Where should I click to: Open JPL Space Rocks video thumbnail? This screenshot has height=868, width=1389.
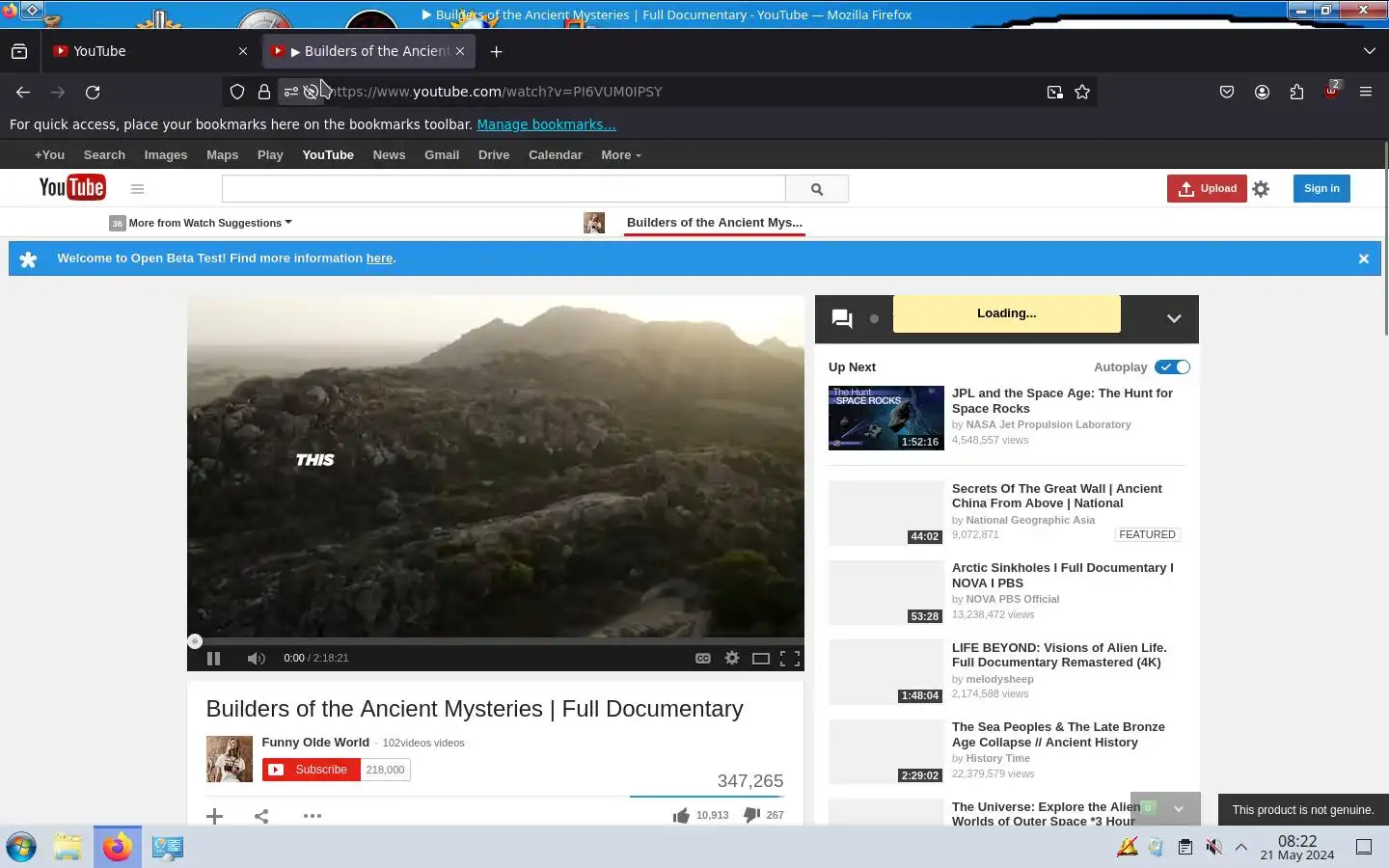[886, 418]
